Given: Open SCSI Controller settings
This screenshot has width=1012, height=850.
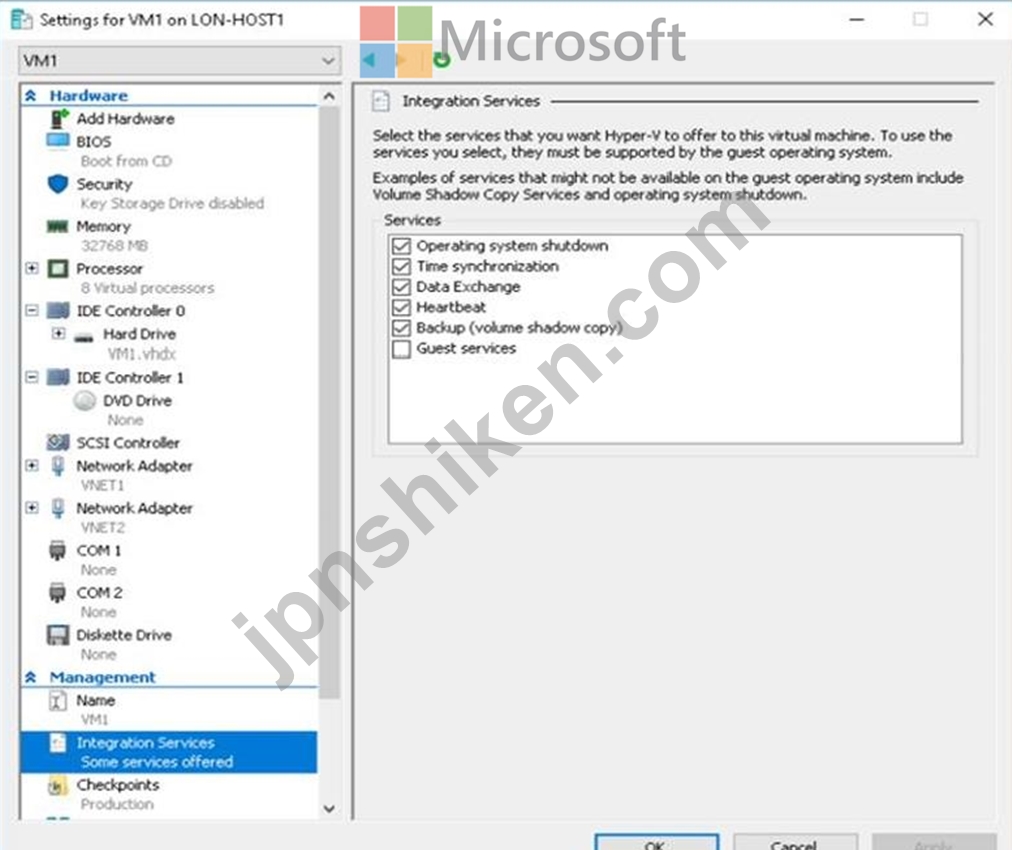Looking at the screenshot, I should [128, 443].
